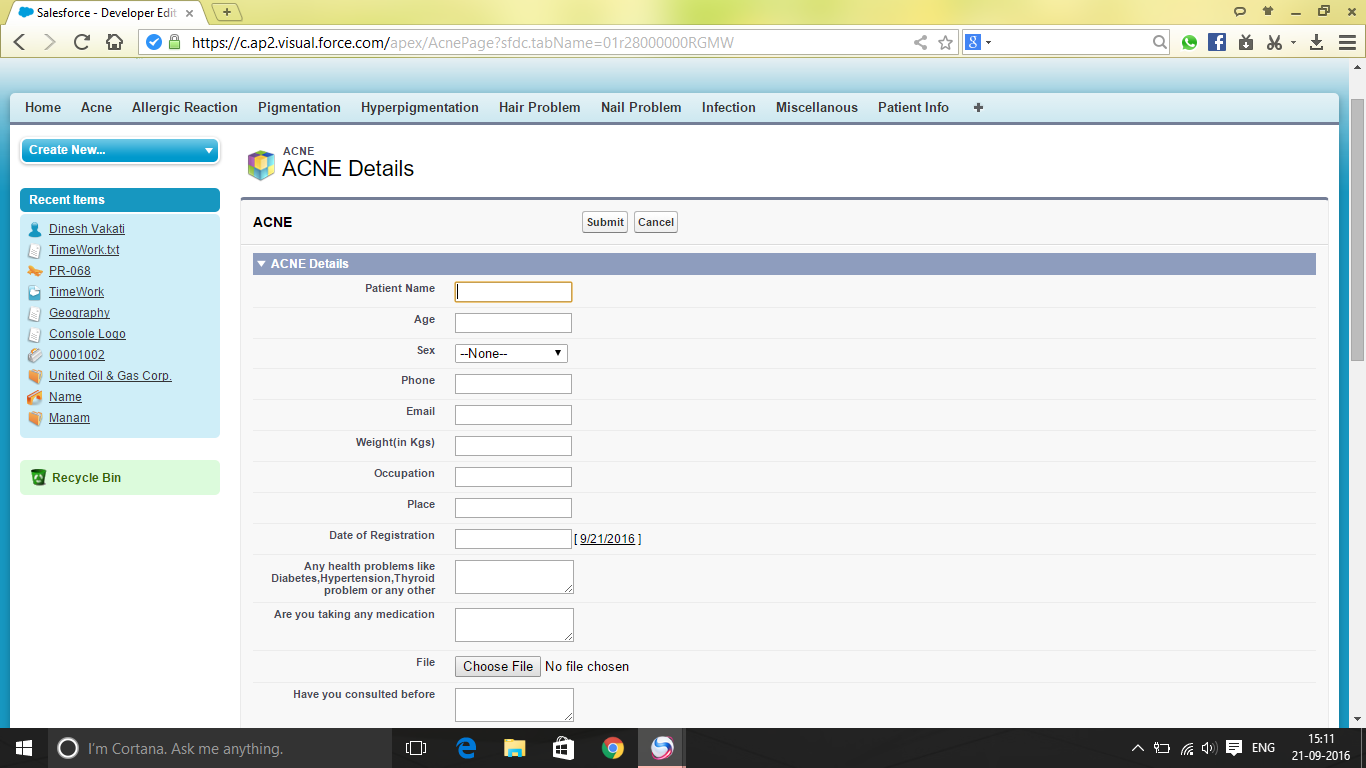Click the Cortana search box
This screenshot has height=768, width=1366.
click(x=220, y=748)
